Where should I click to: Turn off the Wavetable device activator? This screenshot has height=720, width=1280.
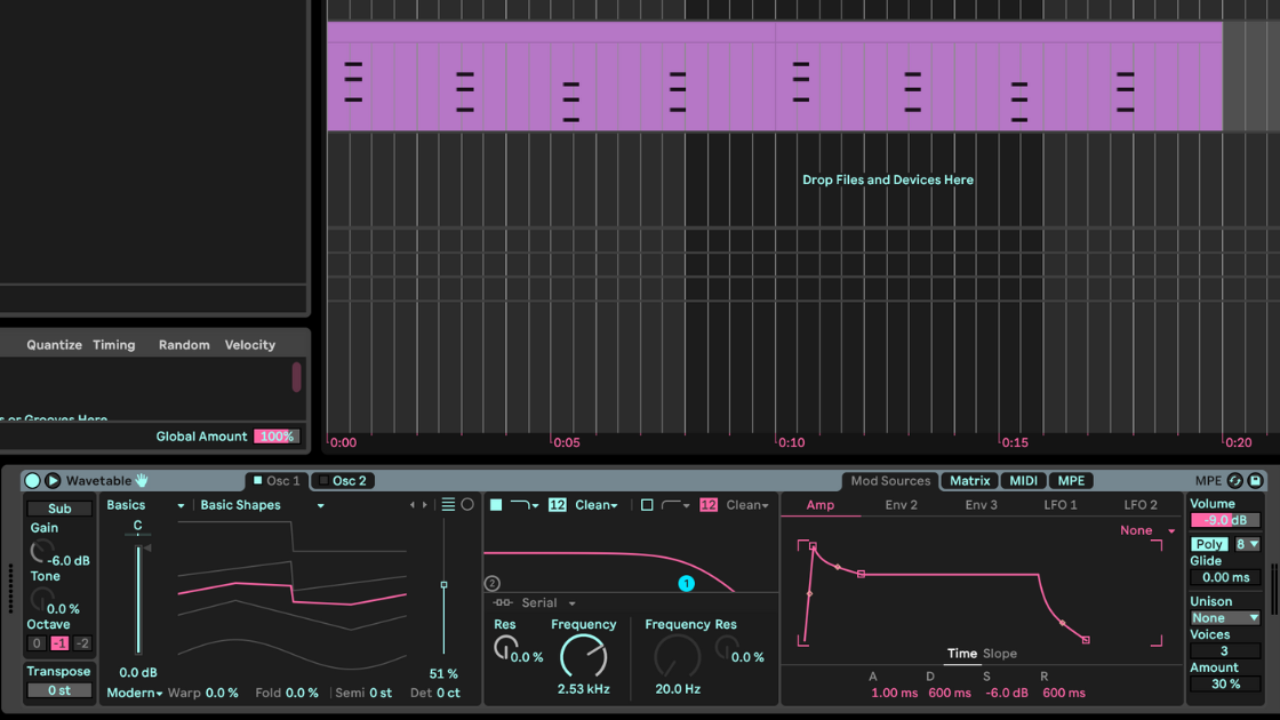(x=33, y=481)
